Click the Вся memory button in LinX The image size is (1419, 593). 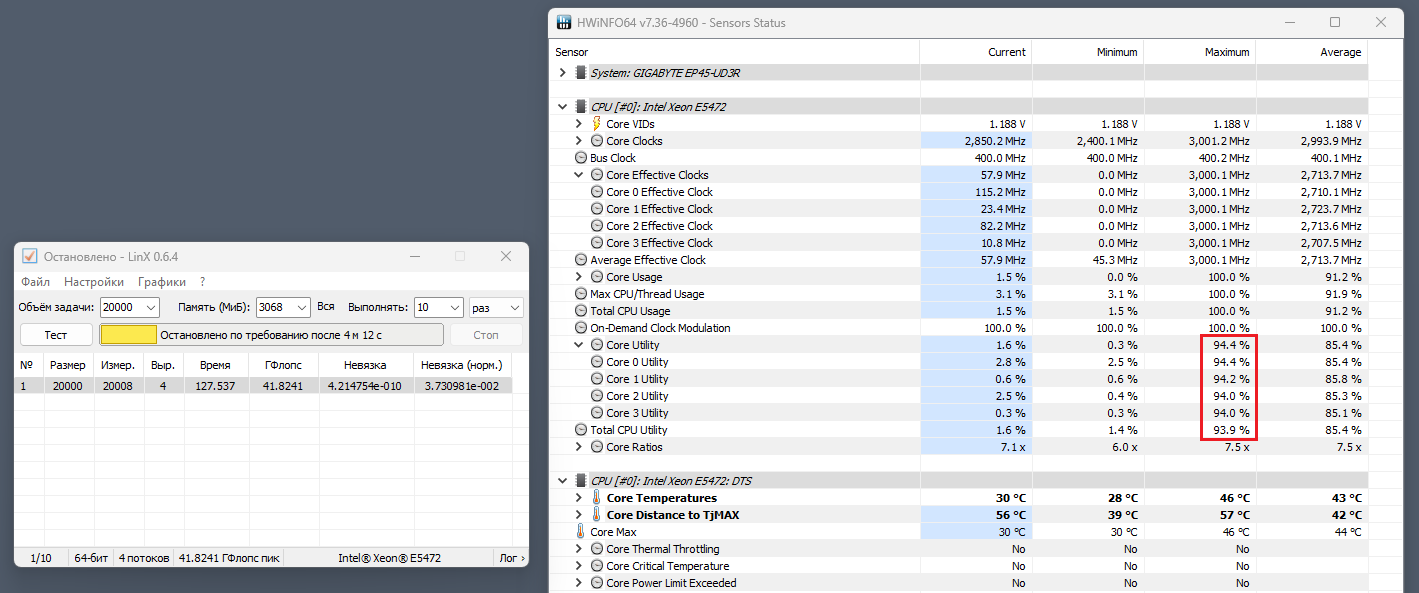(x=326, y=307)
